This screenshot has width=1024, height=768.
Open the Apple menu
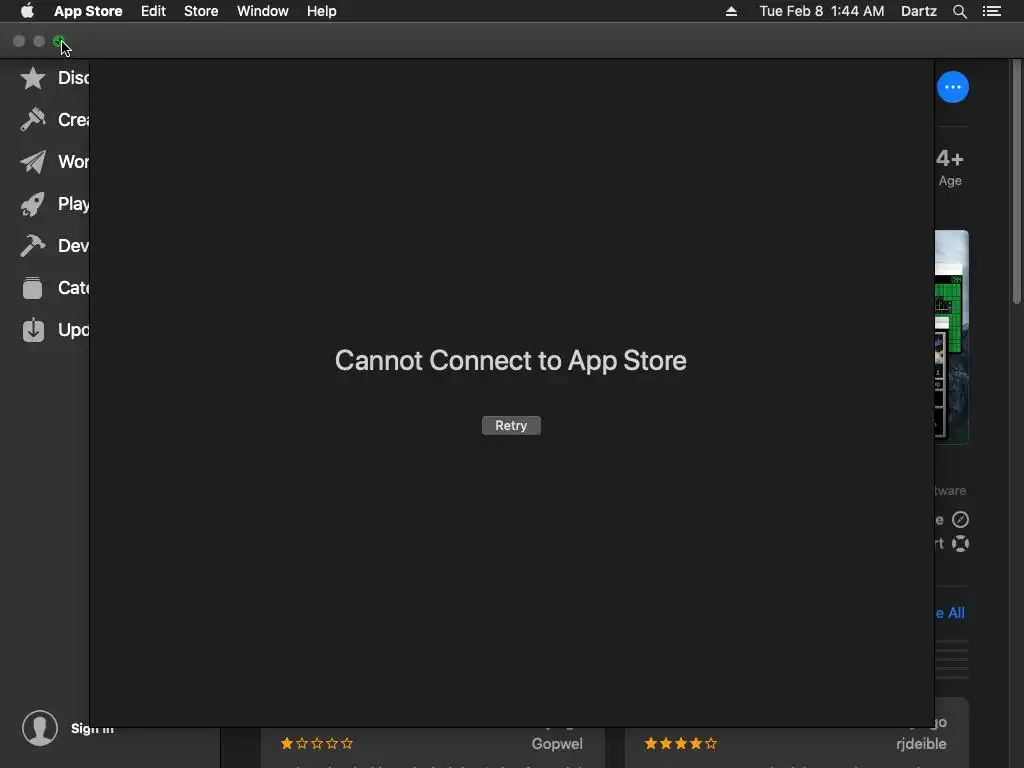click(27, 11)
